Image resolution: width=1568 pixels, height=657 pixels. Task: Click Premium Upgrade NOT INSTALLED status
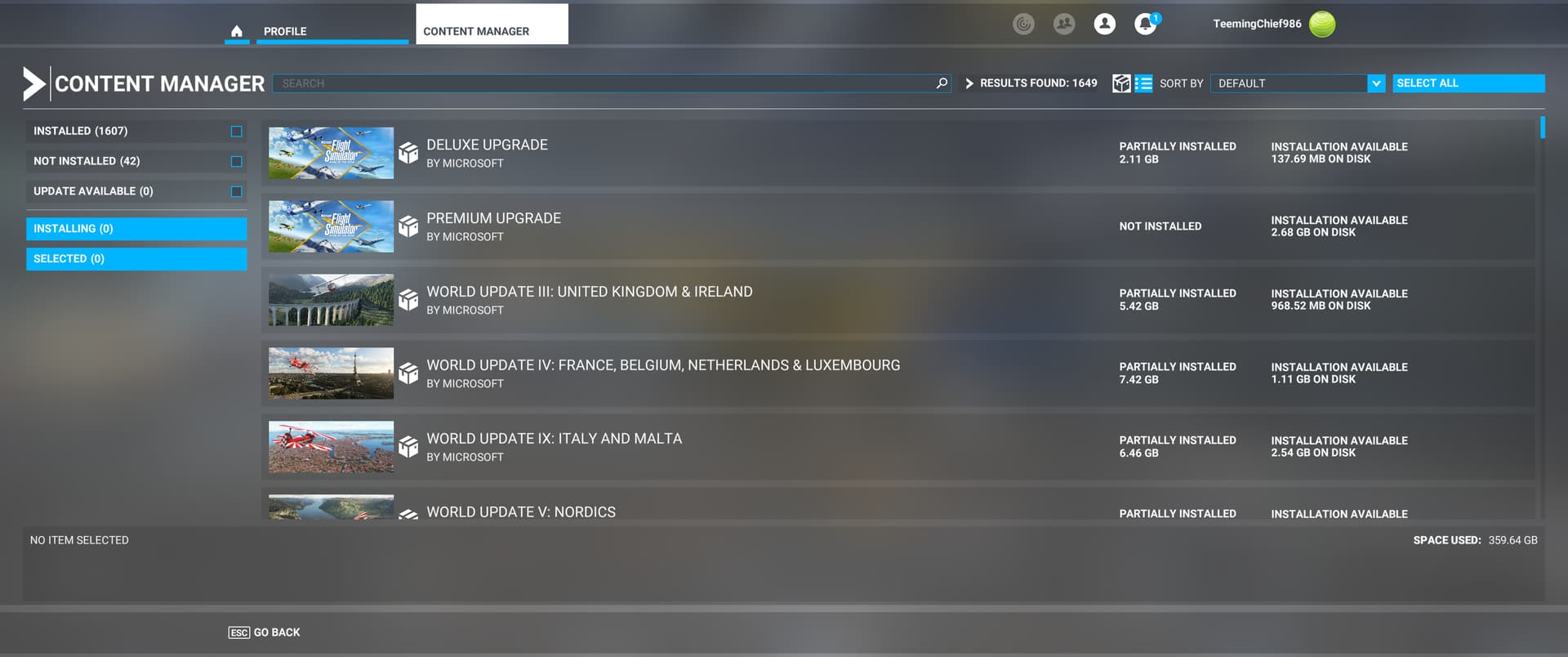point(1160,226)
